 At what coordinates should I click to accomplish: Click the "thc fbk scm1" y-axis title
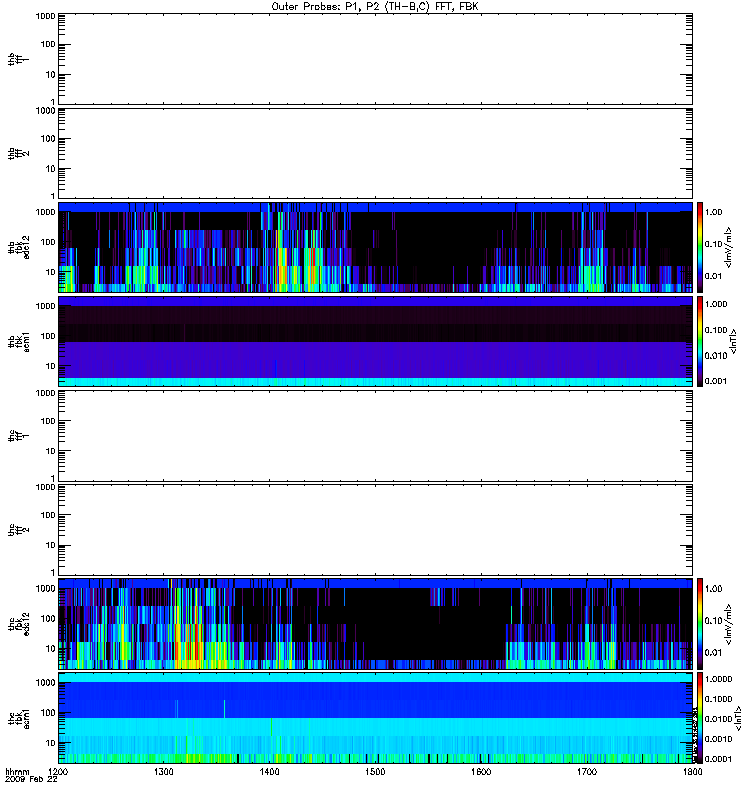(x=18, y=718)
